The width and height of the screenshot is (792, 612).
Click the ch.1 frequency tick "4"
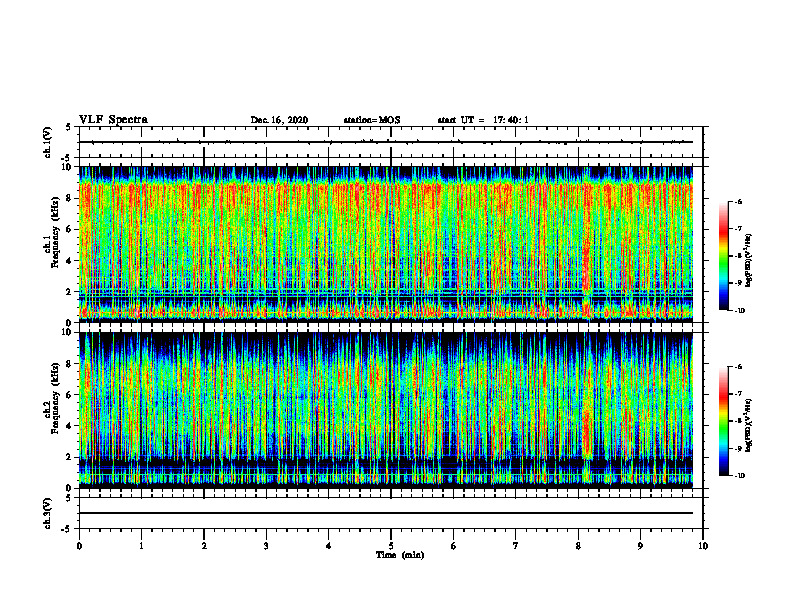coord(70,261)
